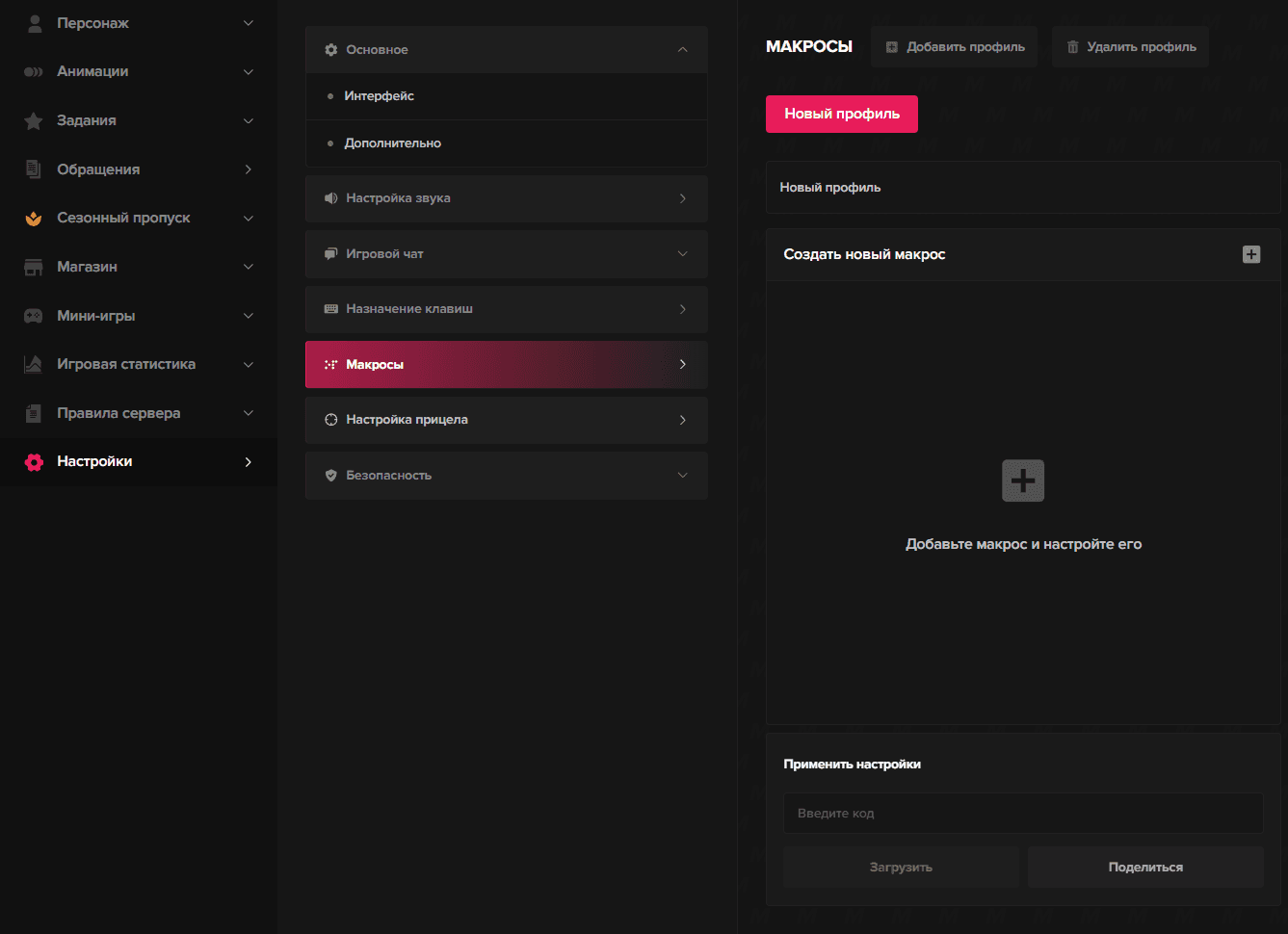Expand the Анимации sidebar chevron
Viewport: 1288px width, 934px height.
click(249, 72)
